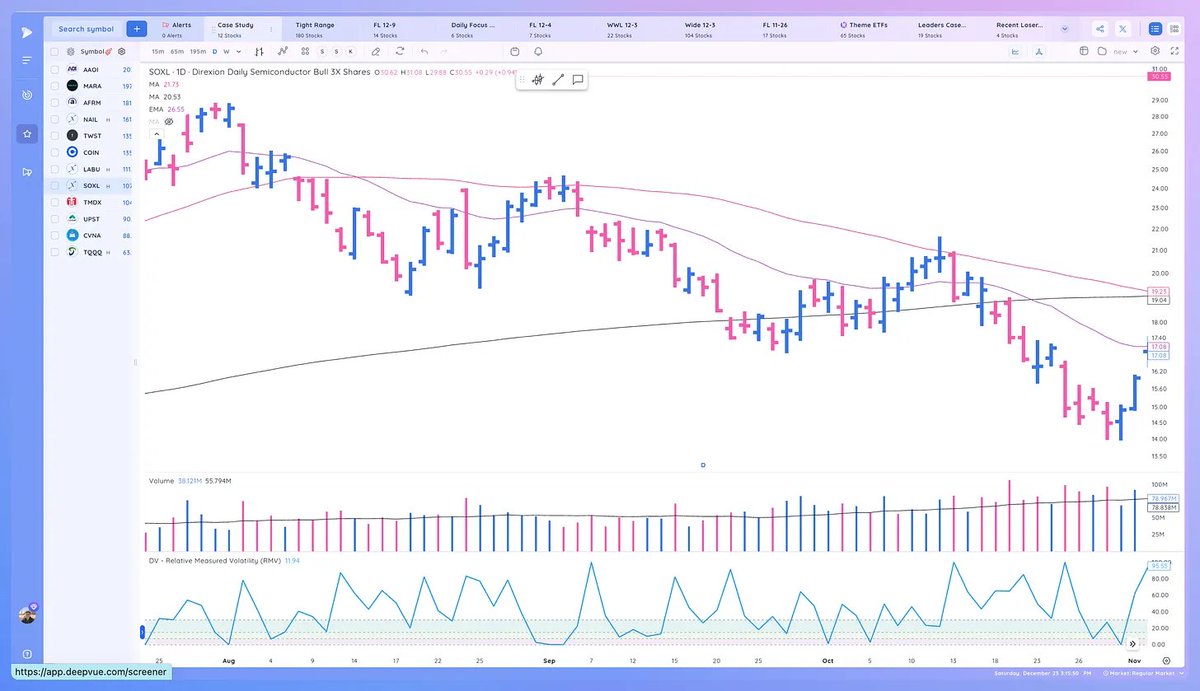This screenshot has width=1200, height=691.
Task: Open the calendar icon in chart toolbar
Action: coord(515,51)
